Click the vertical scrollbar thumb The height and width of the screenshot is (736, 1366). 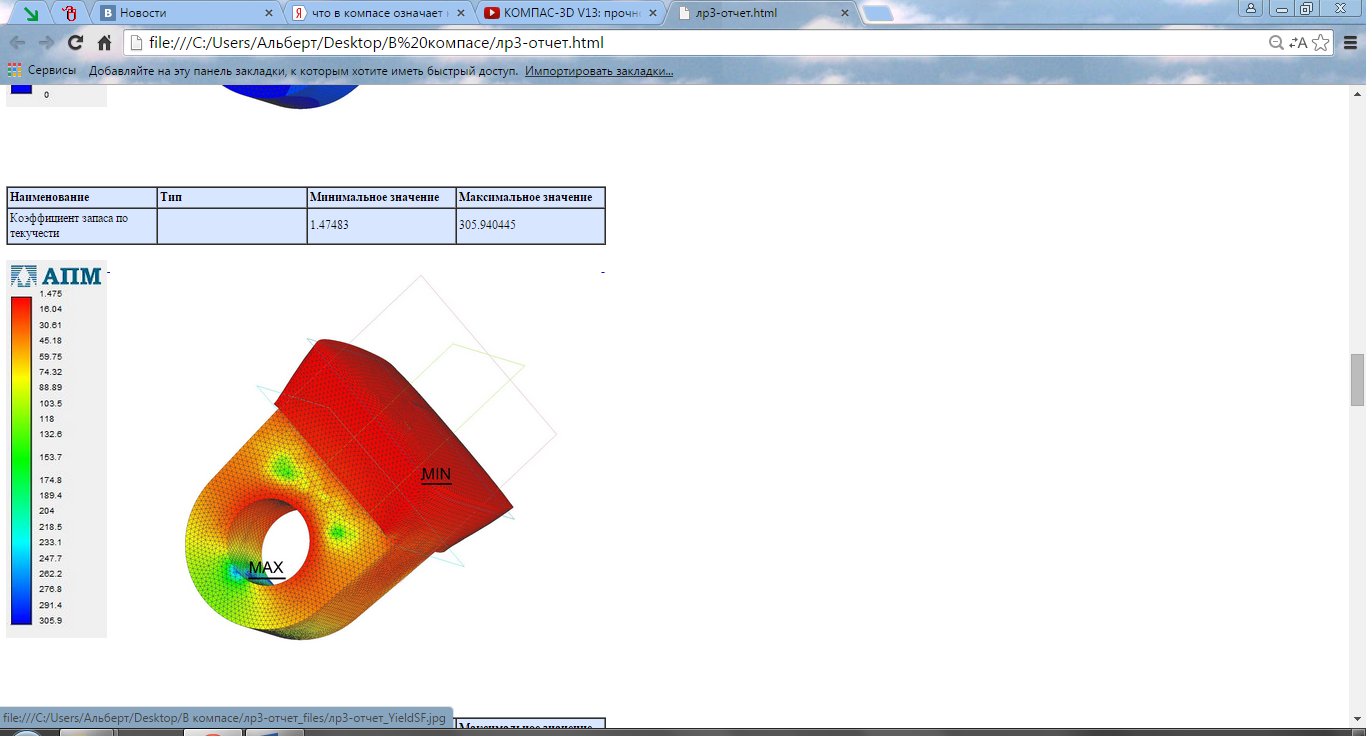[1357, 380]
